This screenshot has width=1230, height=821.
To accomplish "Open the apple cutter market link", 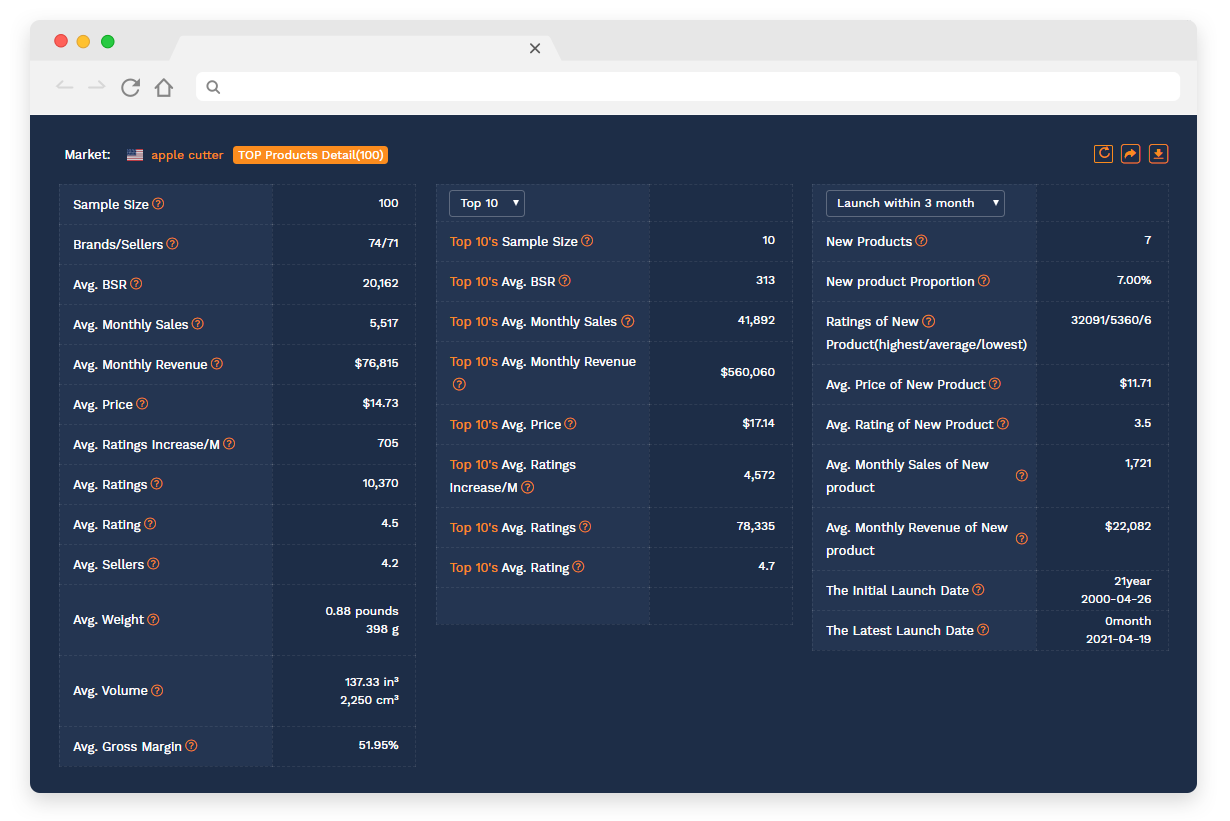I will pyautogui.click(x=187, y=155).
